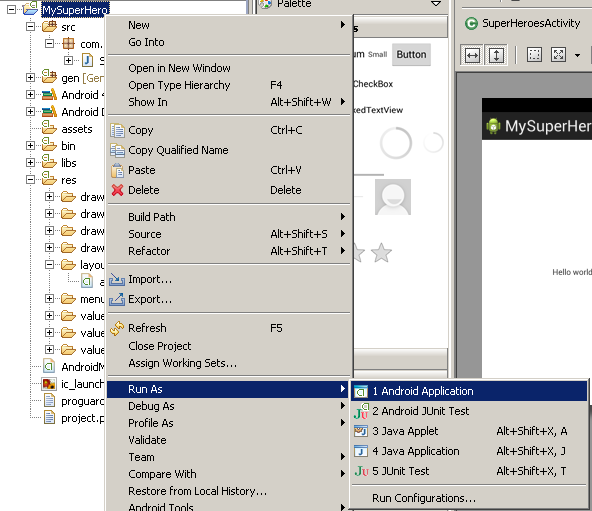Choose 1 Android Application from Run As submenu

[x=469, y=391]
